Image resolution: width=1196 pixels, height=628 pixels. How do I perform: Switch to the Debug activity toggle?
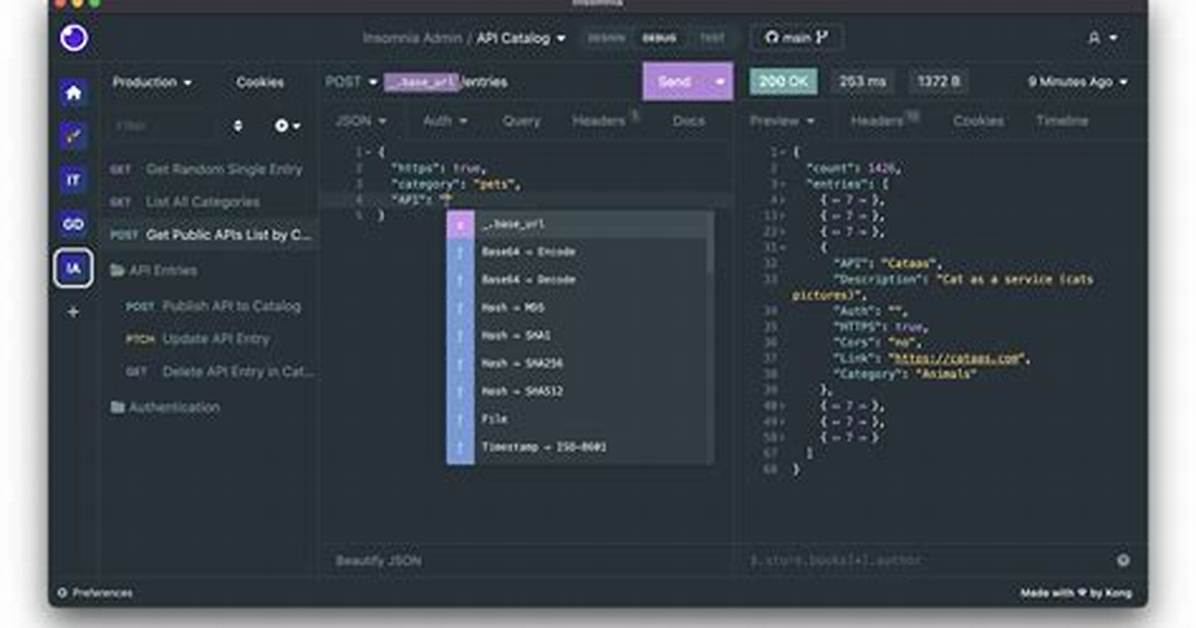(x=658, y=37)
